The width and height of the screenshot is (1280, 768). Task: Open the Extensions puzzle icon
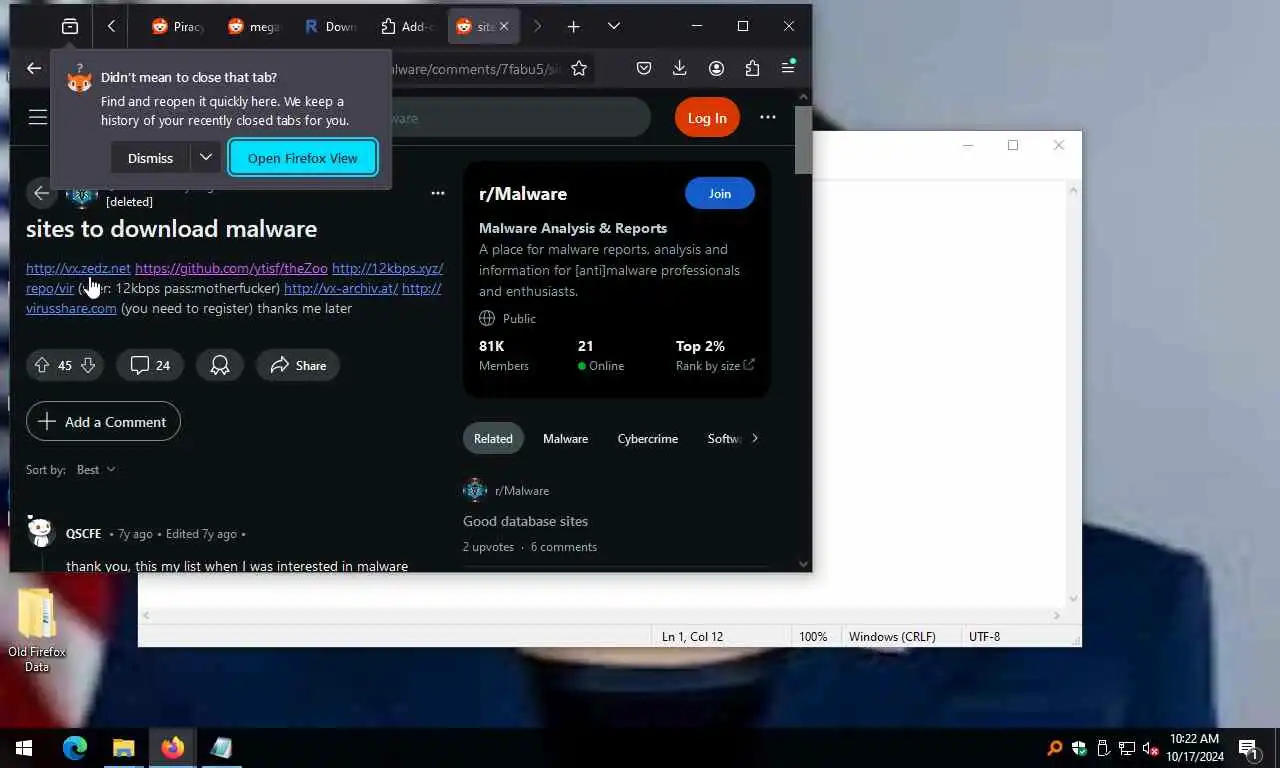(752, 68)
